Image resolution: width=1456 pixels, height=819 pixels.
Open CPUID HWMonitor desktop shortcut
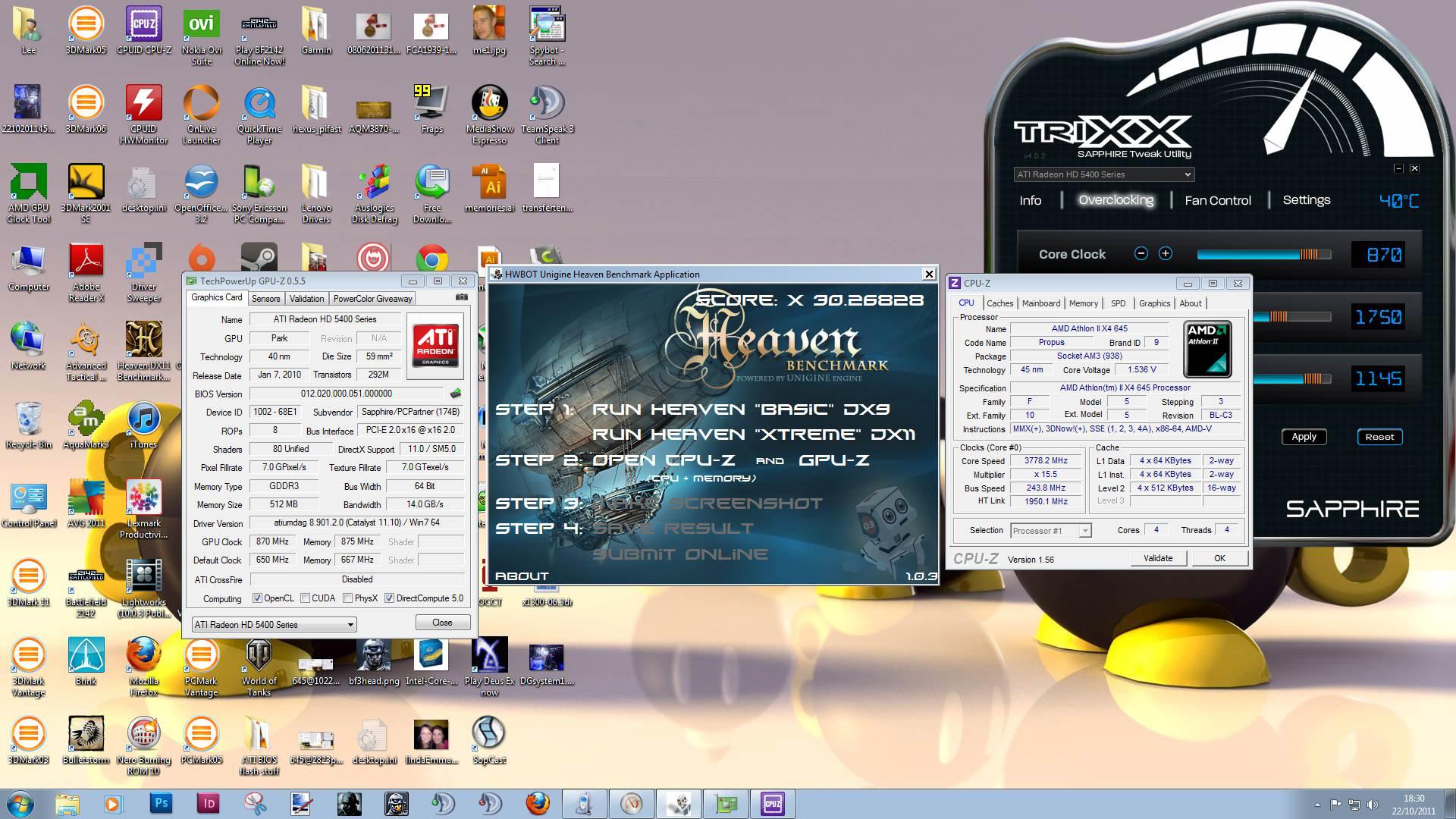click(x=143, y=114)
